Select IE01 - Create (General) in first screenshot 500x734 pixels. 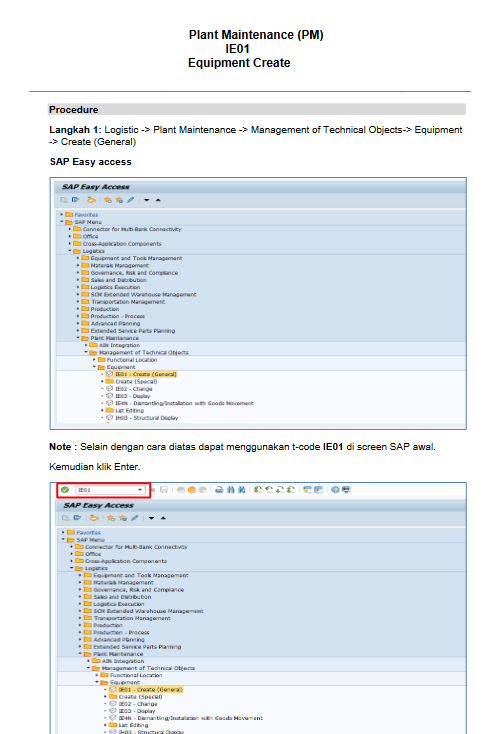(146, 374)
